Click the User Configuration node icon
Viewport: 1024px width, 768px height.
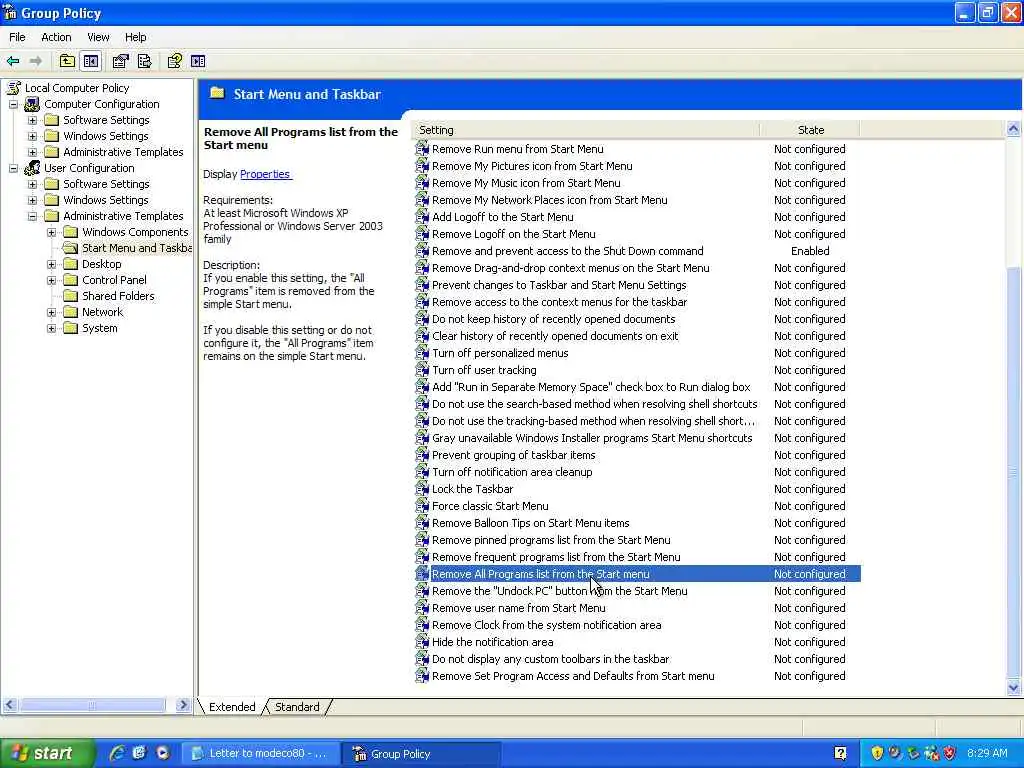(32, 168)
